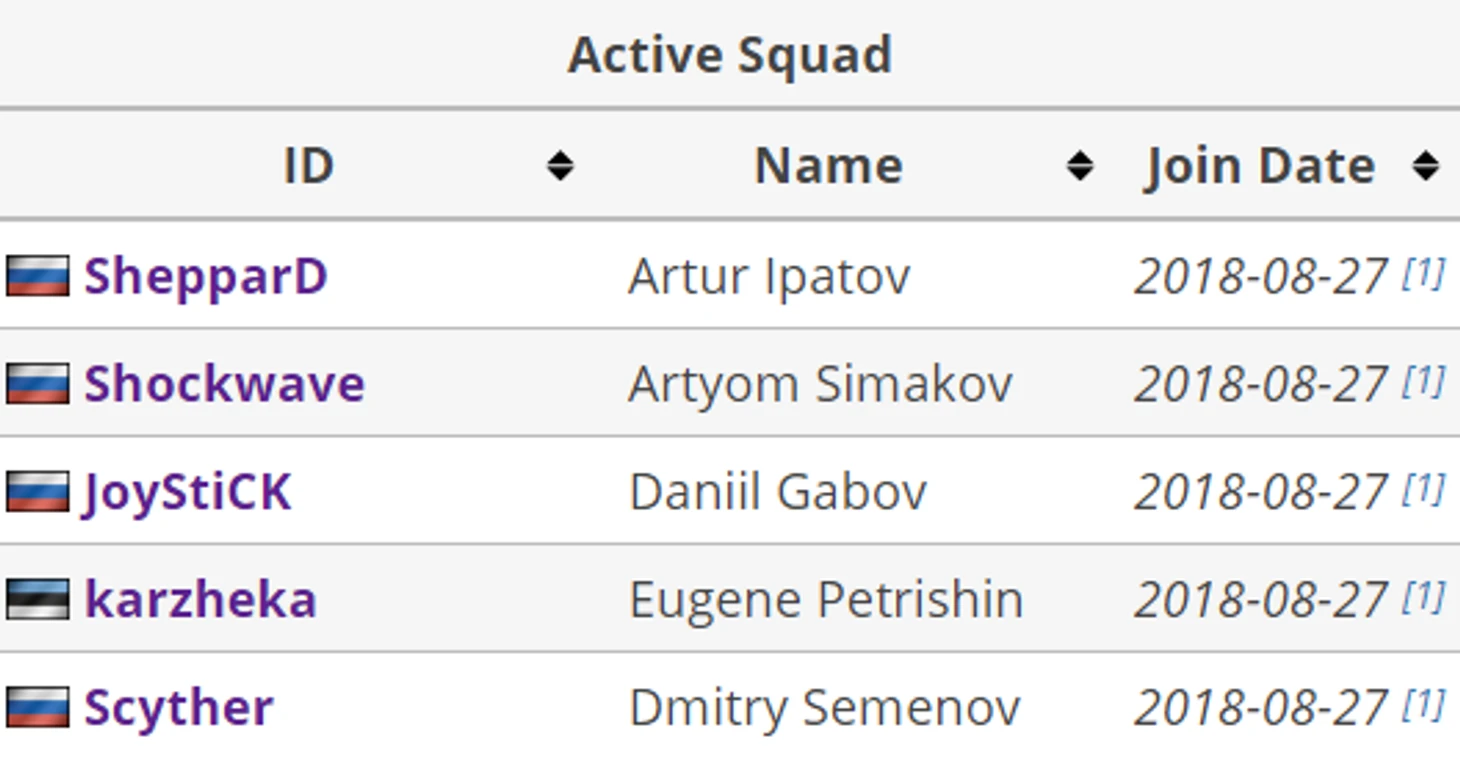Open karzheka player profile link
This screenshot has width=1460, height=758.
(200, 600)
